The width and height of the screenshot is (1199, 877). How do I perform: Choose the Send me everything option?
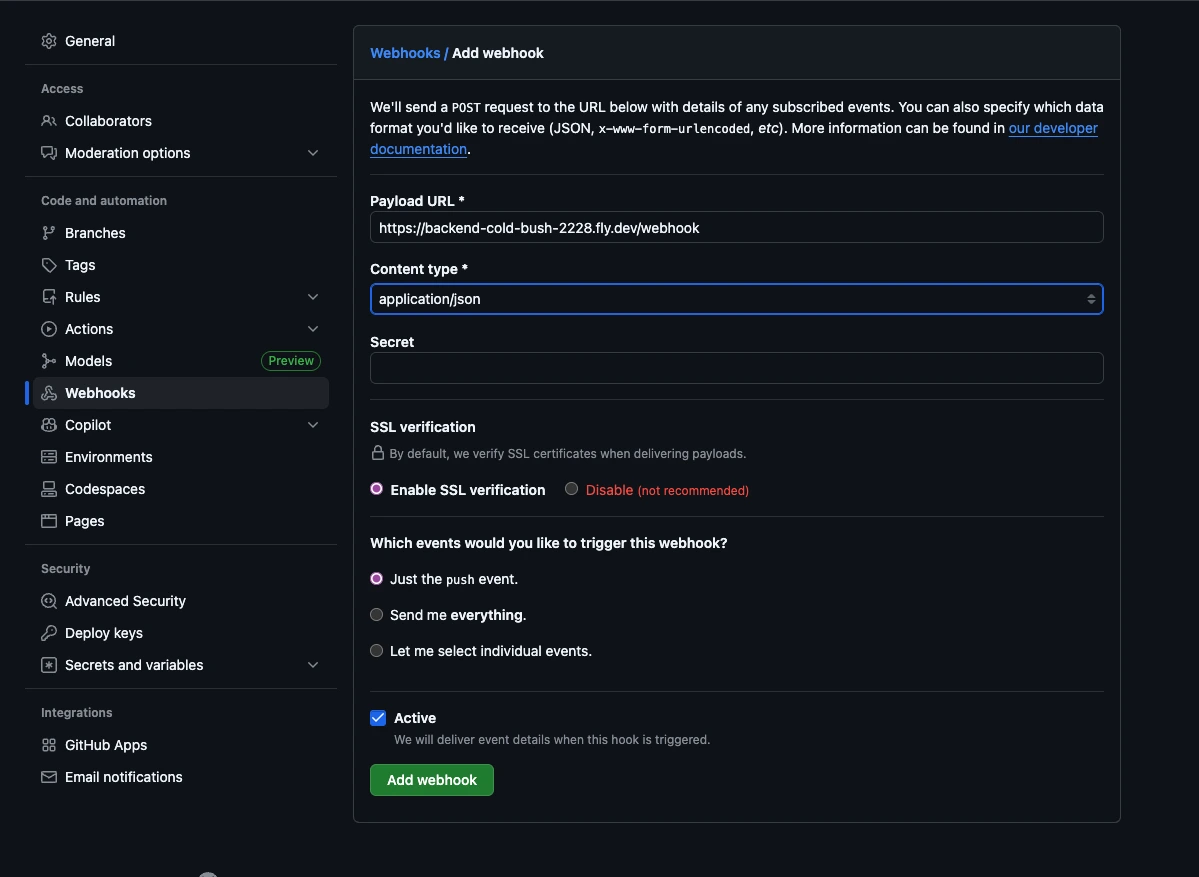(376, 614)
